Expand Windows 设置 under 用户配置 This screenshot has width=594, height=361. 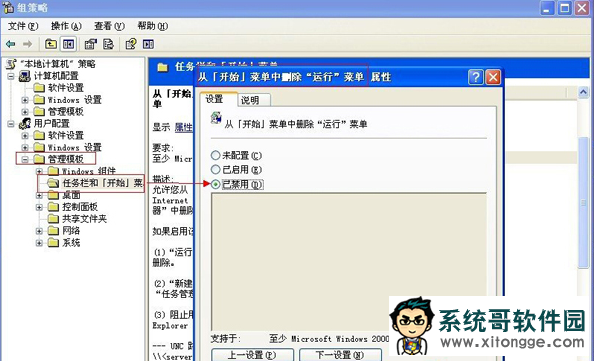click(x=25, y=147)
